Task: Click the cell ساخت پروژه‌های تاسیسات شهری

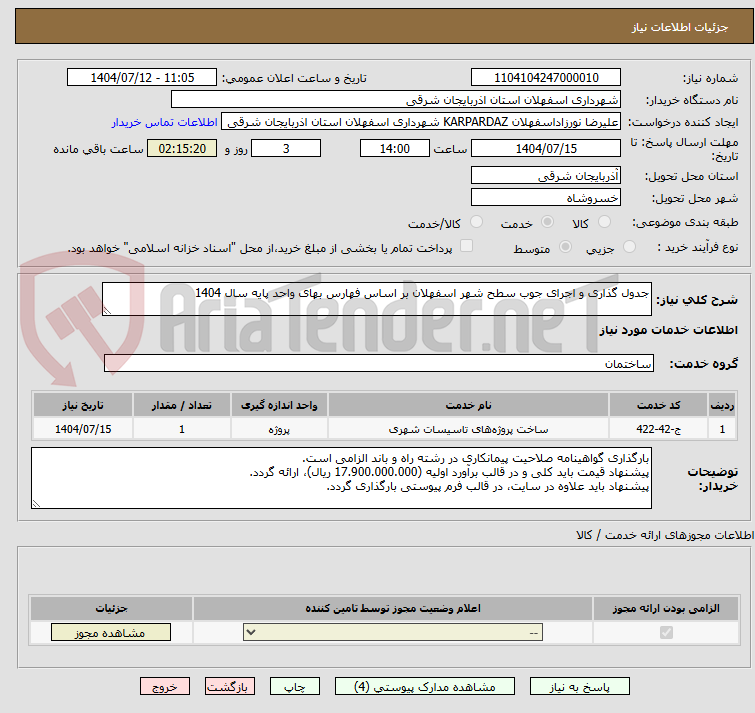Action: pos(468,428)
